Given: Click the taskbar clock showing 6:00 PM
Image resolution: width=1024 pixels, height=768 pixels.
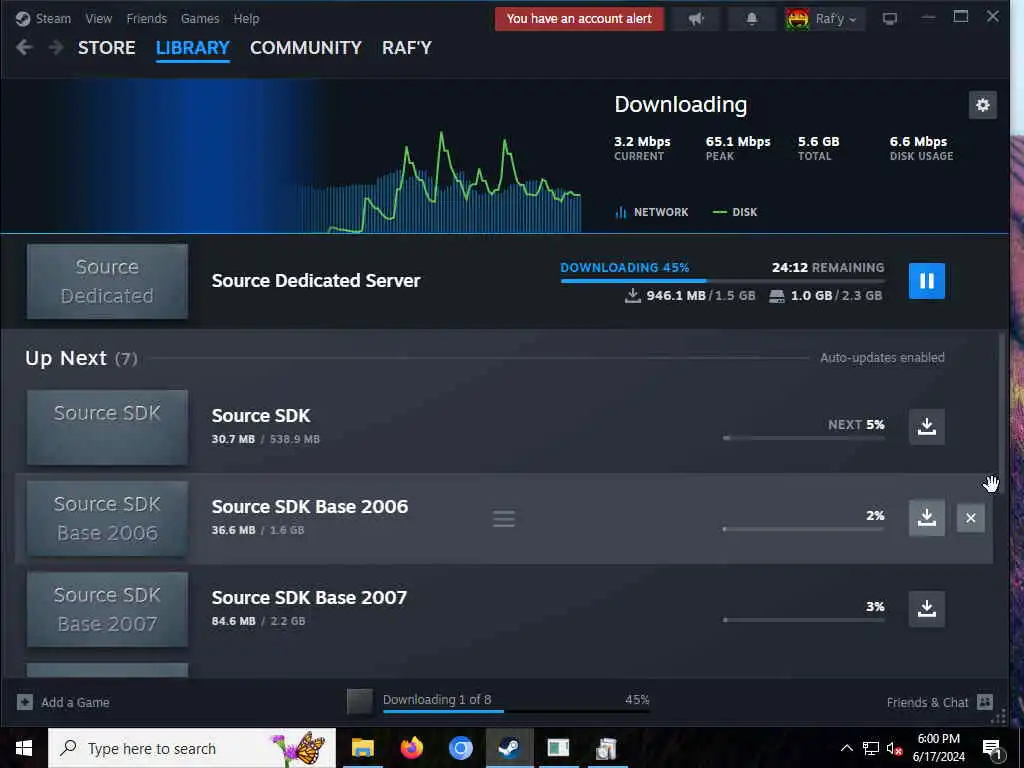Looking at the screenshot, I should [x=938, y=748].
